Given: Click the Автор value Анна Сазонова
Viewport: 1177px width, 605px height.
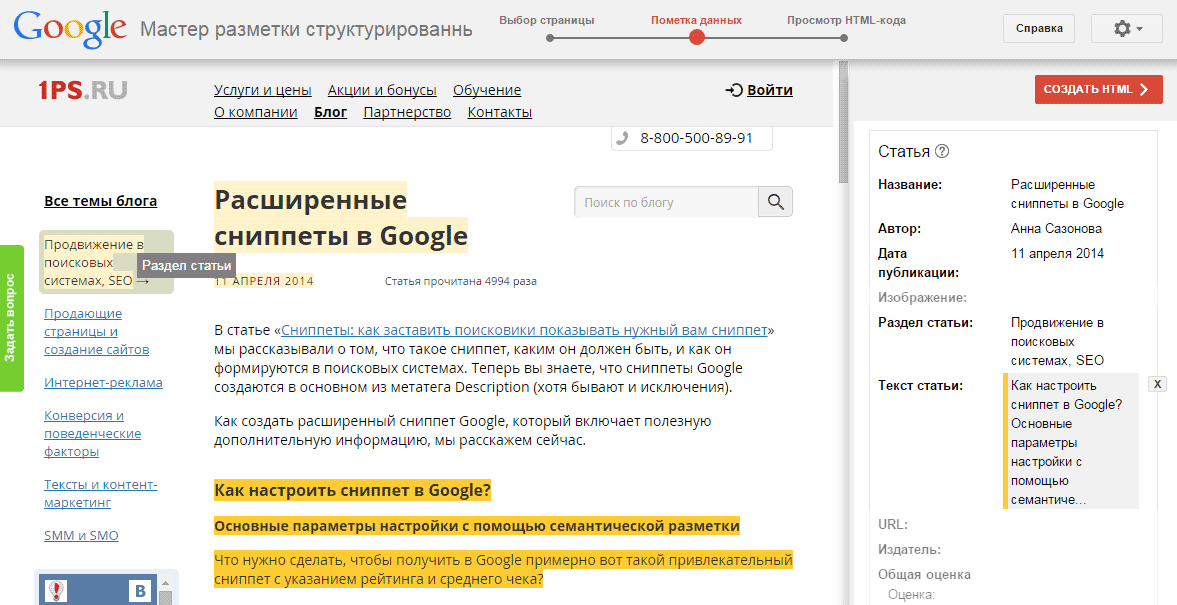Looking at the screenshot, I should click(1056, 229).
